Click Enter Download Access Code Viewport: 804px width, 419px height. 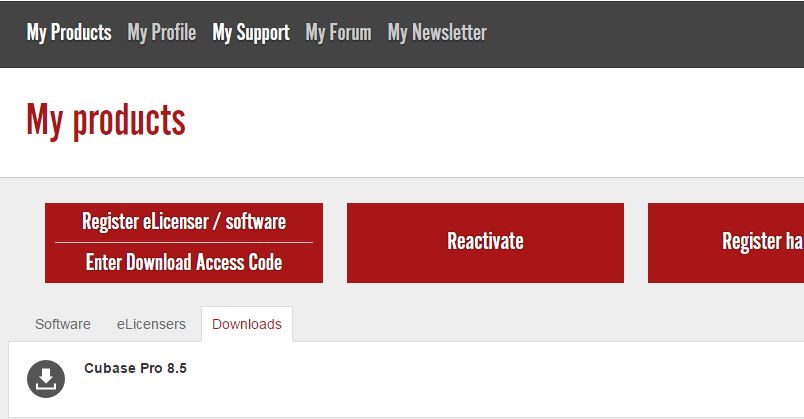pyautogui.click(x=184, y=263)
